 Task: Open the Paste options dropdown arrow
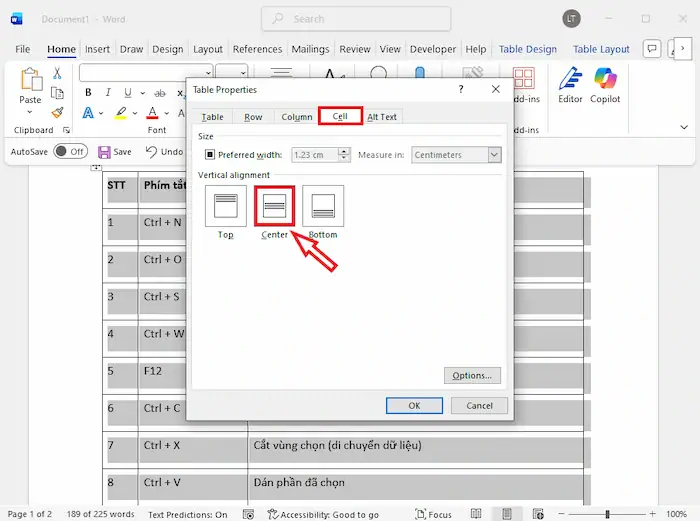point(30,112)
